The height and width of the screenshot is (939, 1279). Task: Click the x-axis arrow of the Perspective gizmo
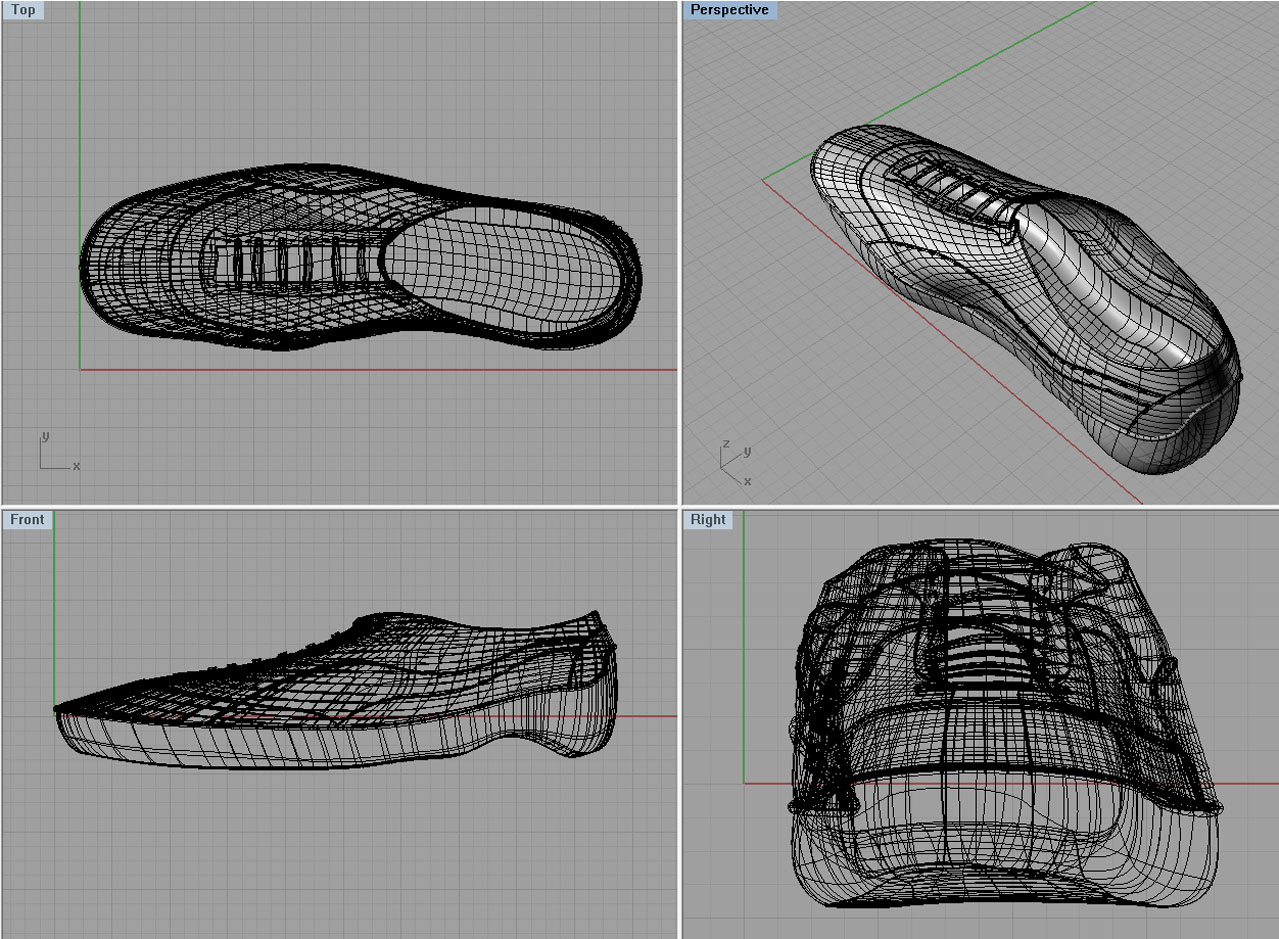click(x=731, y=476)
